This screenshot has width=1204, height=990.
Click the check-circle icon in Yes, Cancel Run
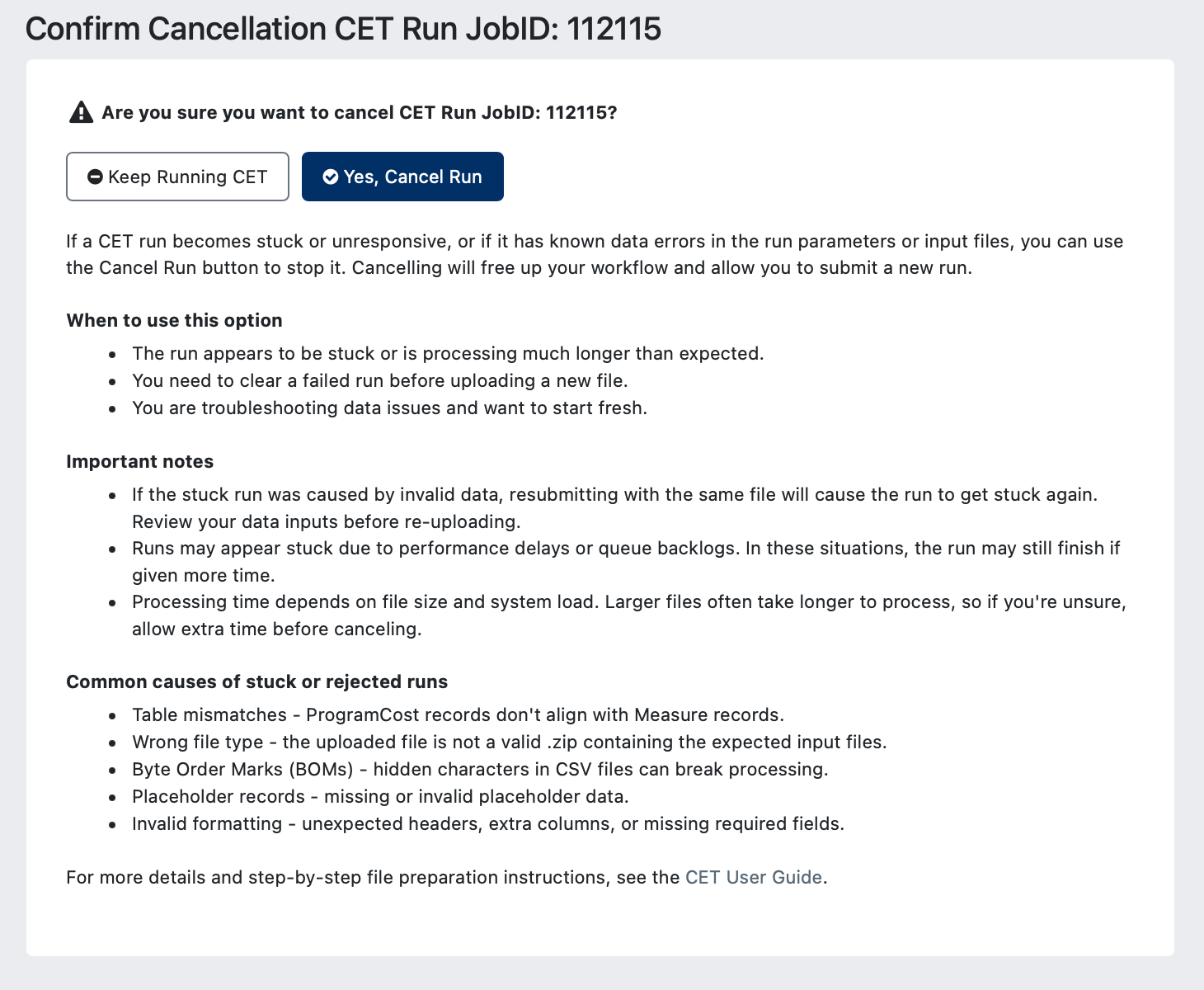331,177
